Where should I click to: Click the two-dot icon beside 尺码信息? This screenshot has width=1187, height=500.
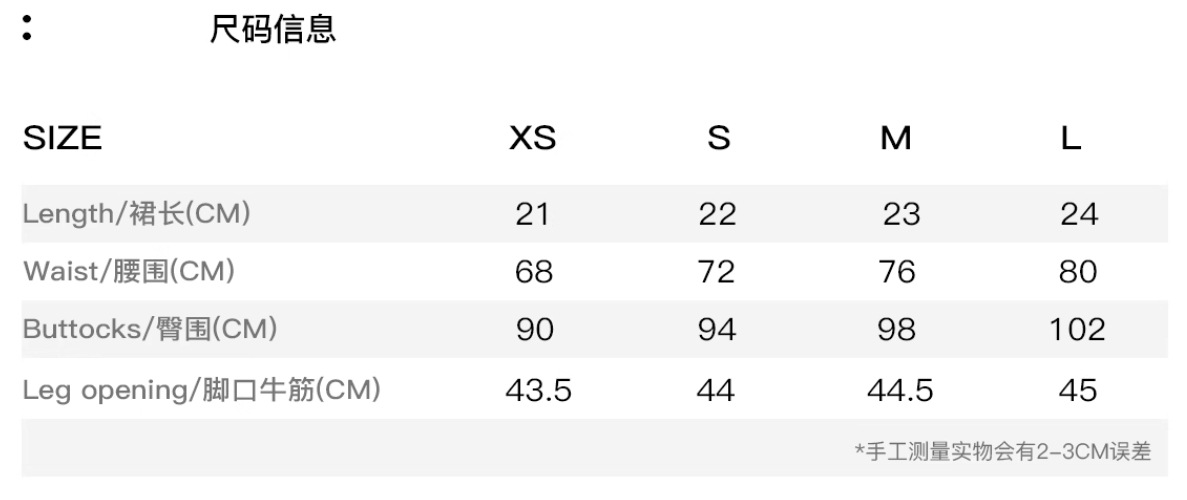pos(27,27)
